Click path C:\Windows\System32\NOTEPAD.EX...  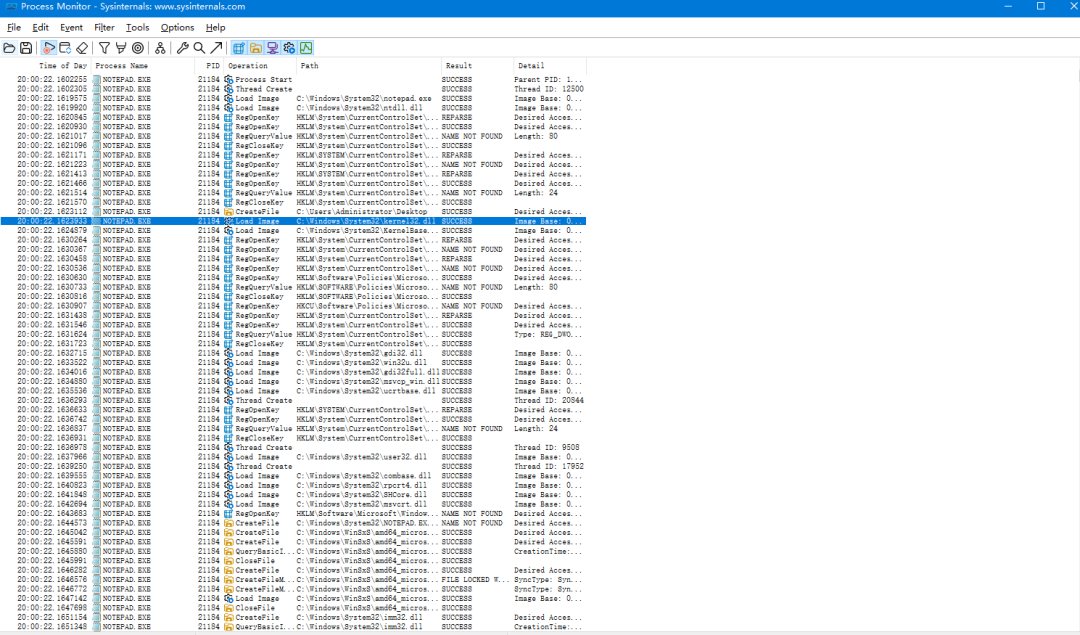click(x=367, y=523)
